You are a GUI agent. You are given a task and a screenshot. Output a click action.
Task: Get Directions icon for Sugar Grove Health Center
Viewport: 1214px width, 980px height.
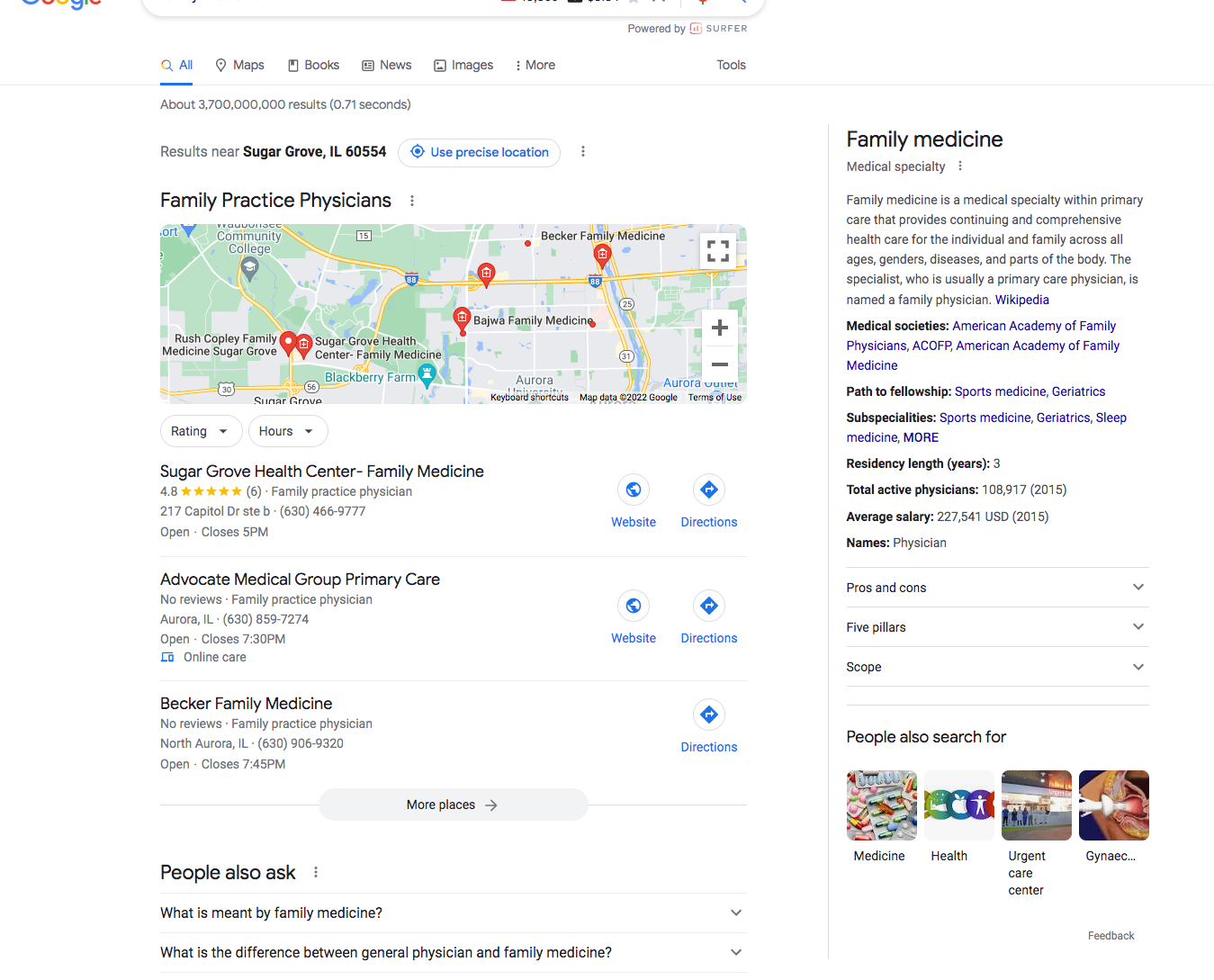(709, 490)
